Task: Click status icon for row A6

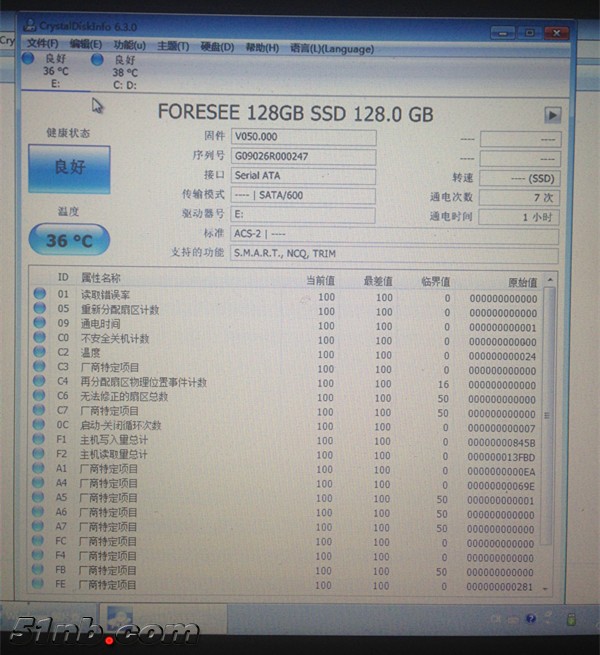Action: 38,512
